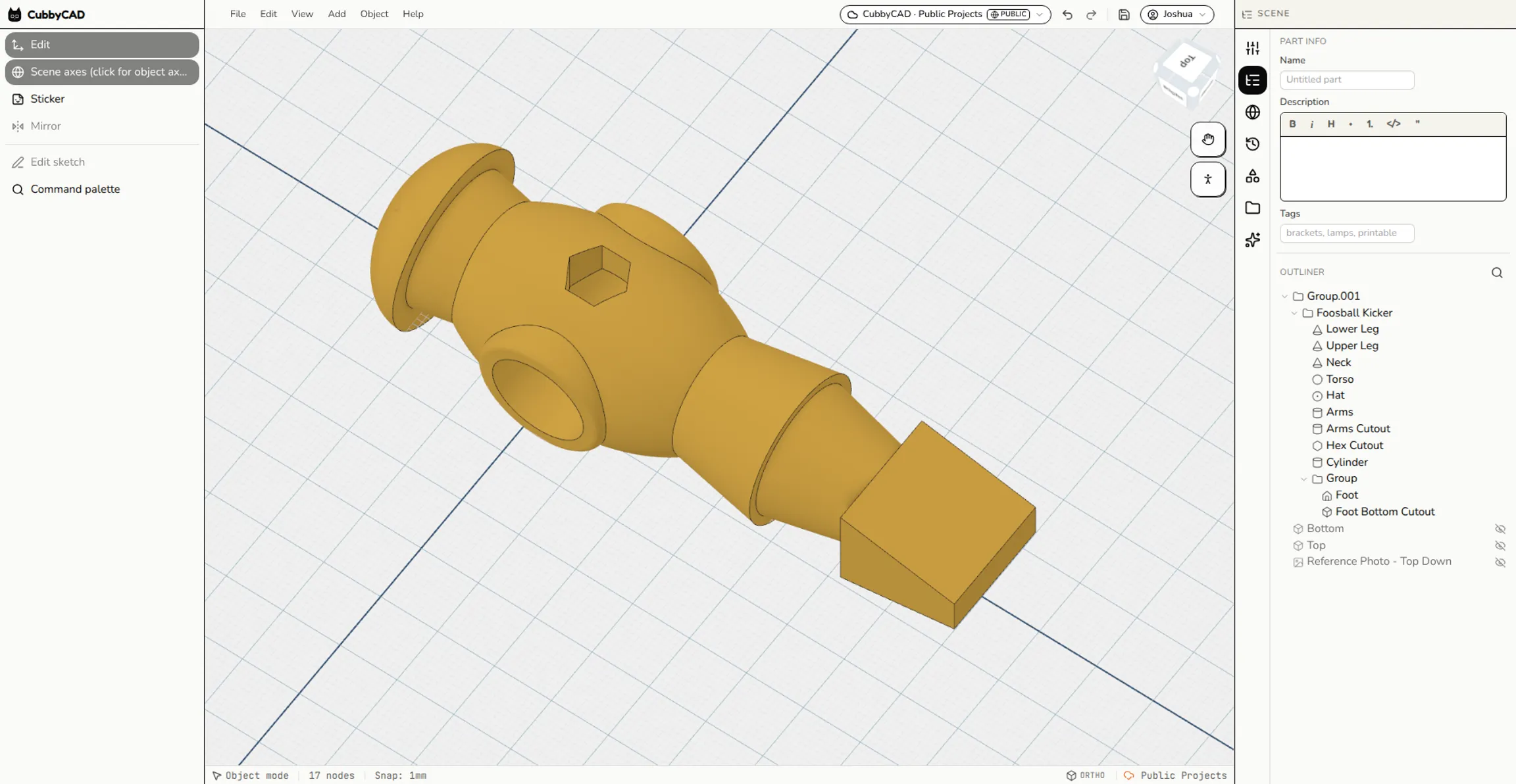Click the Edit sketch button
The image size is (1516, 784).
pos(102,162)
